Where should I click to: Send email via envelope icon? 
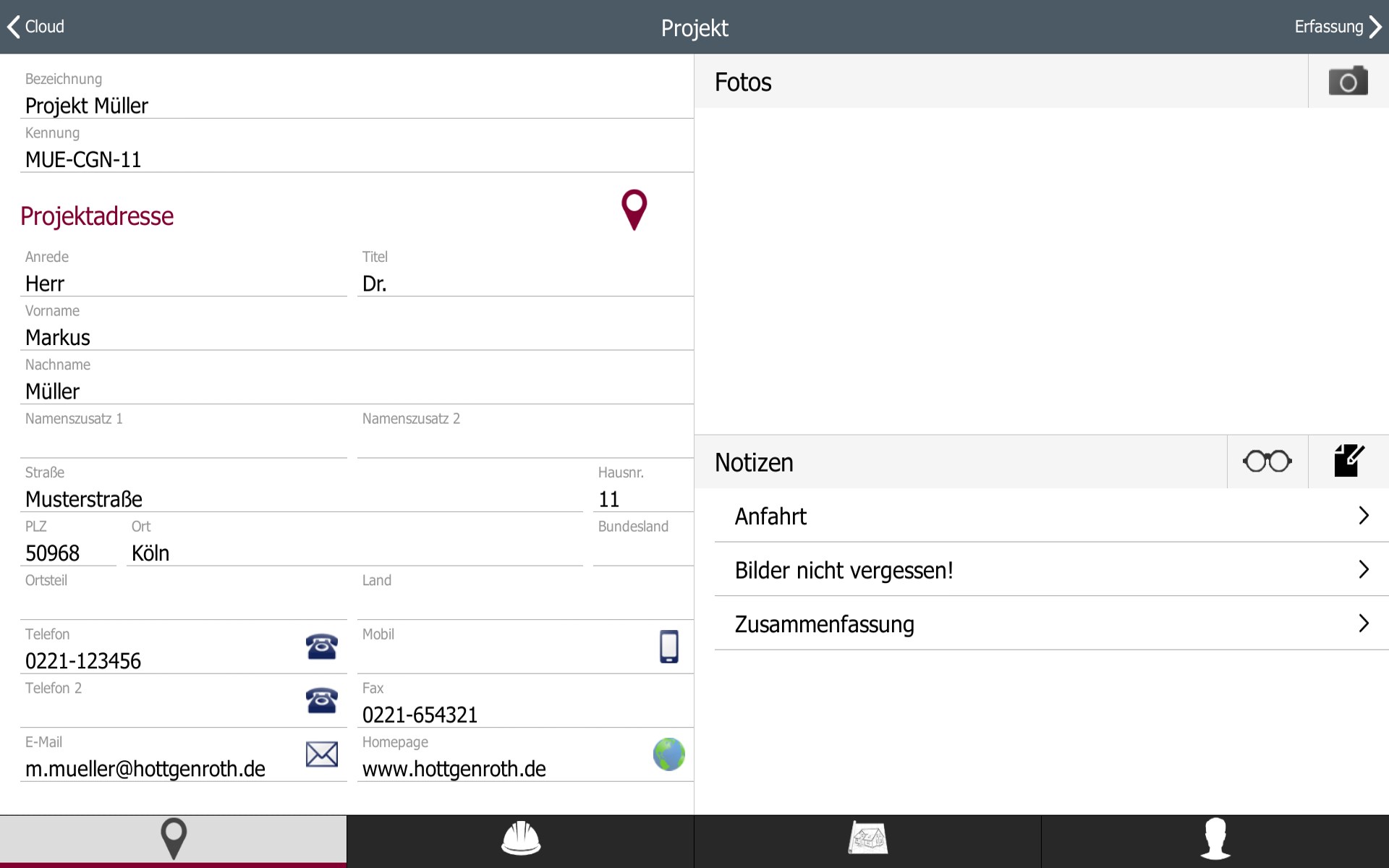(x=321, y=754)
